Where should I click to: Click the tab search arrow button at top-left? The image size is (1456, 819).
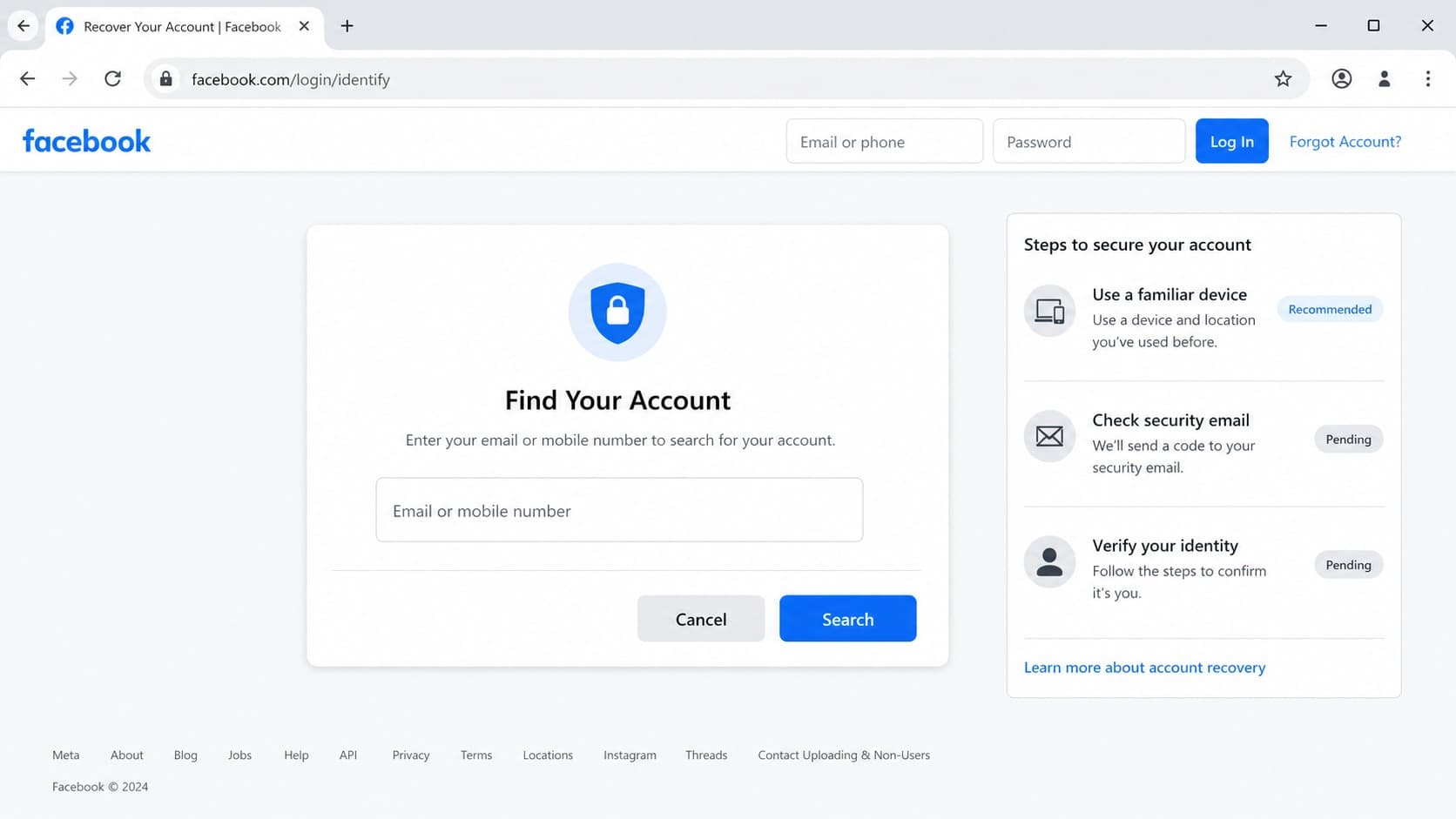pyautogui.click(x=24, y=26)
